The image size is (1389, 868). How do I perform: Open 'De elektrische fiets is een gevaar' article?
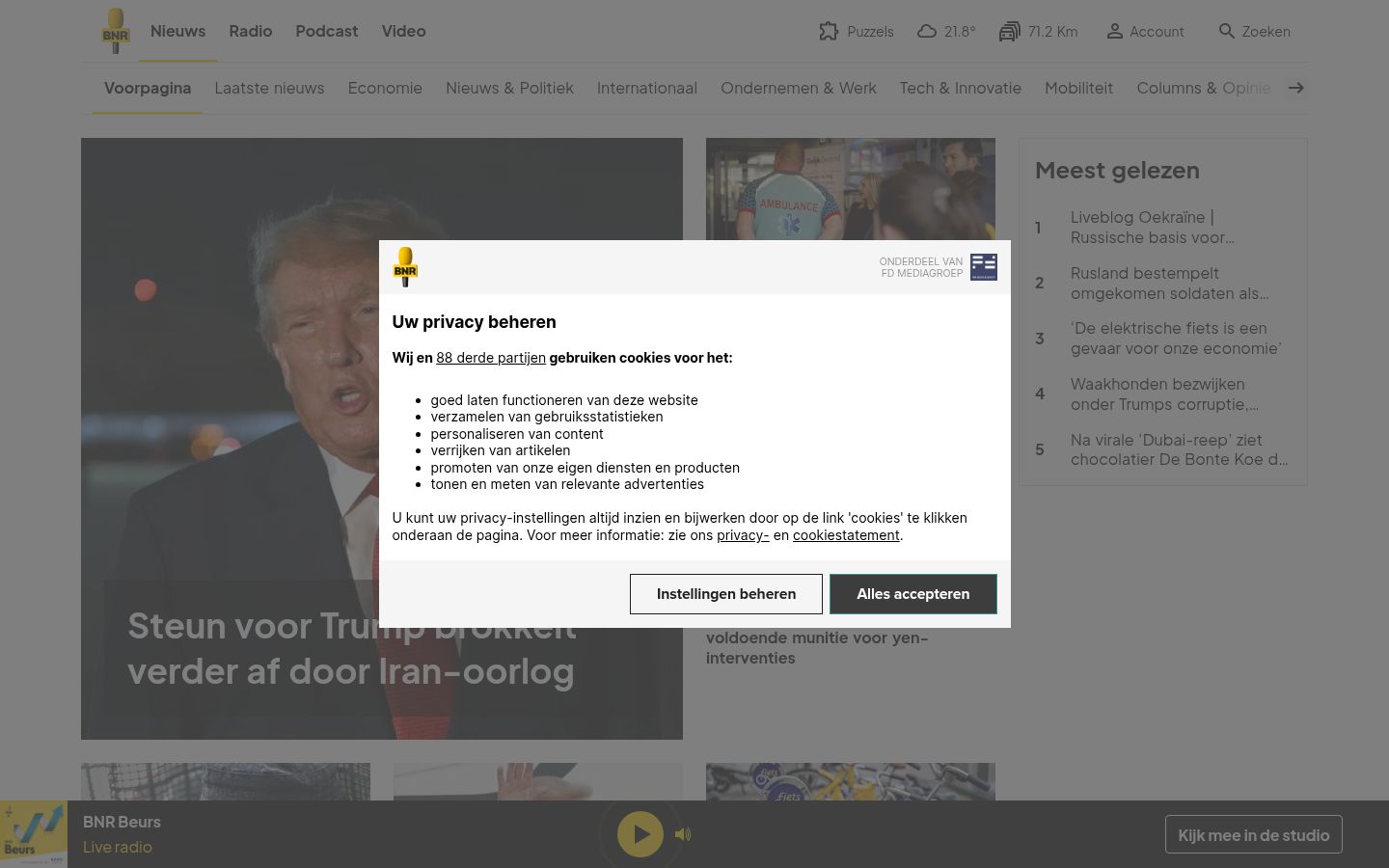coord(1176,339)
